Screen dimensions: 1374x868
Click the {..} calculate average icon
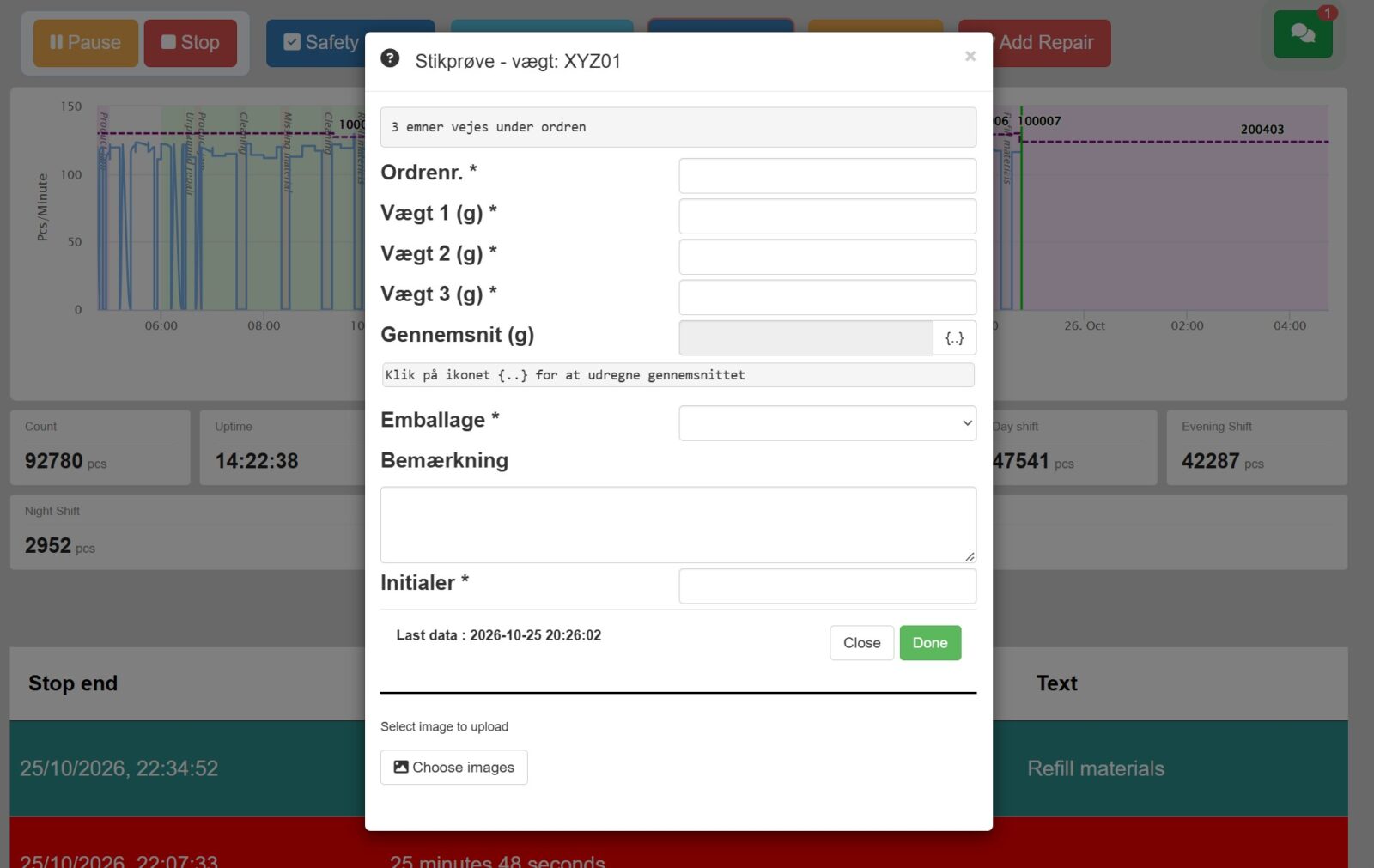(954, 338)
